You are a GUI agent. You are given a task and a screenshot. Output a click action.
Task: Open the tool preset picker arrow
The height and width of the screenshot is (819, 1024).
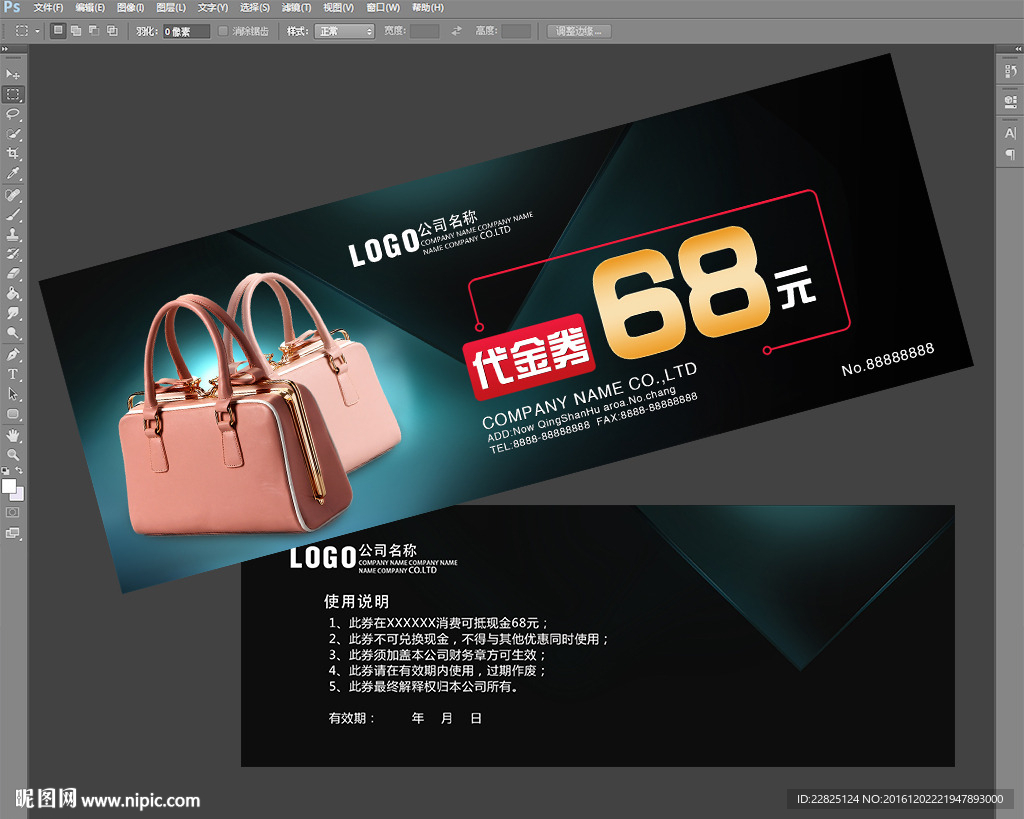tap(37, 31)
